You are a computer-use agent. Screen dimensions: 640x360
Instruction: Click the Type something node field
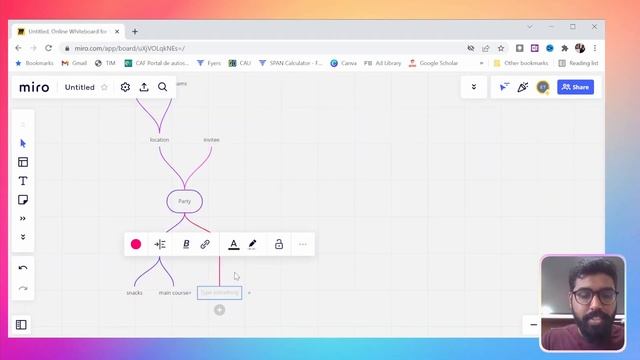click(x=220, y=293)
